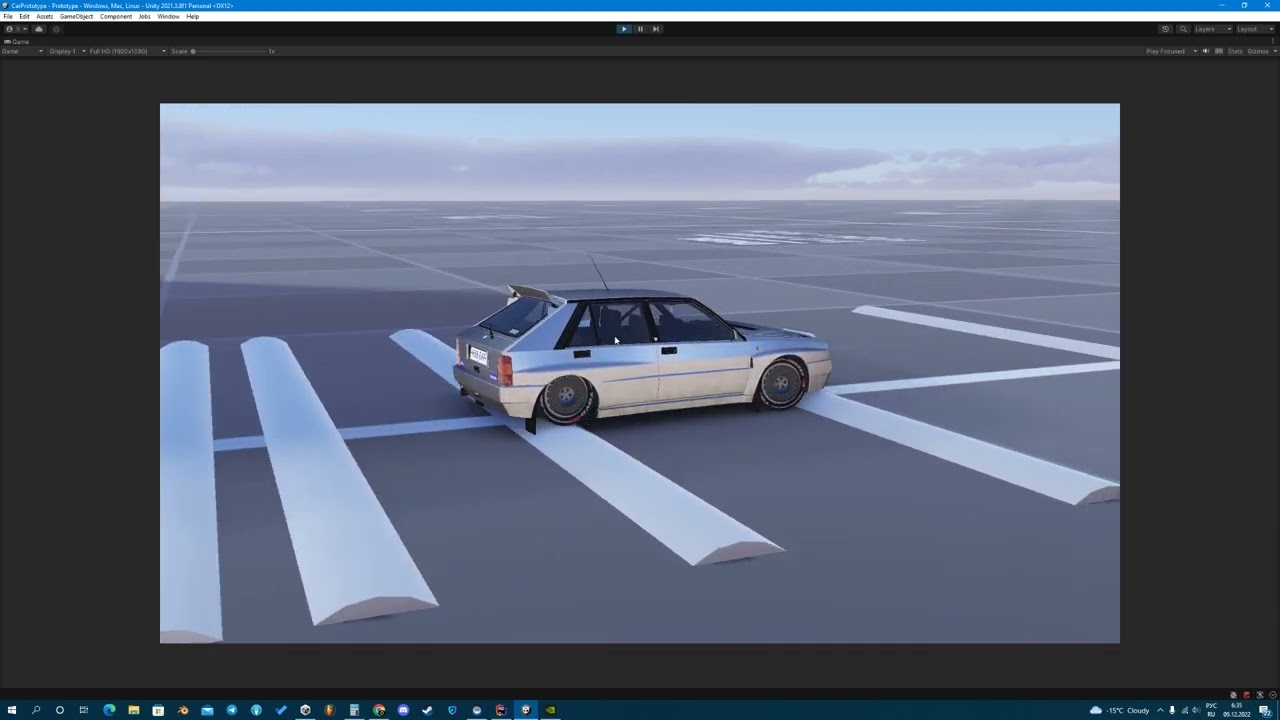Image resolution: width=1280 pixels, height=720 pixels.
Task: Open the -15°C Cloudy weather widget
Action: (1119, 710)
